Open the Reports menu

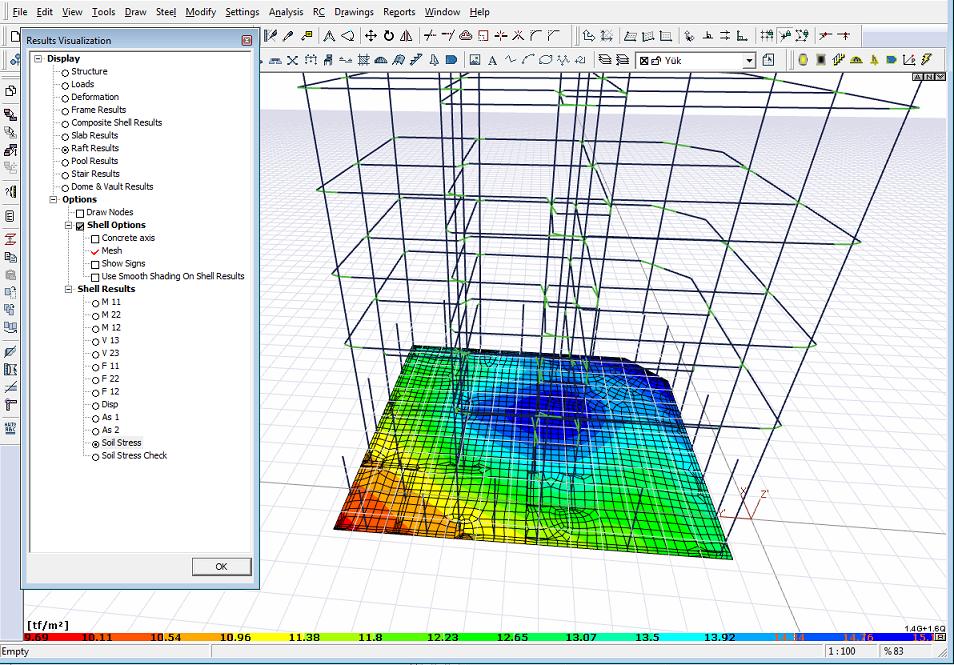point(399,12)
